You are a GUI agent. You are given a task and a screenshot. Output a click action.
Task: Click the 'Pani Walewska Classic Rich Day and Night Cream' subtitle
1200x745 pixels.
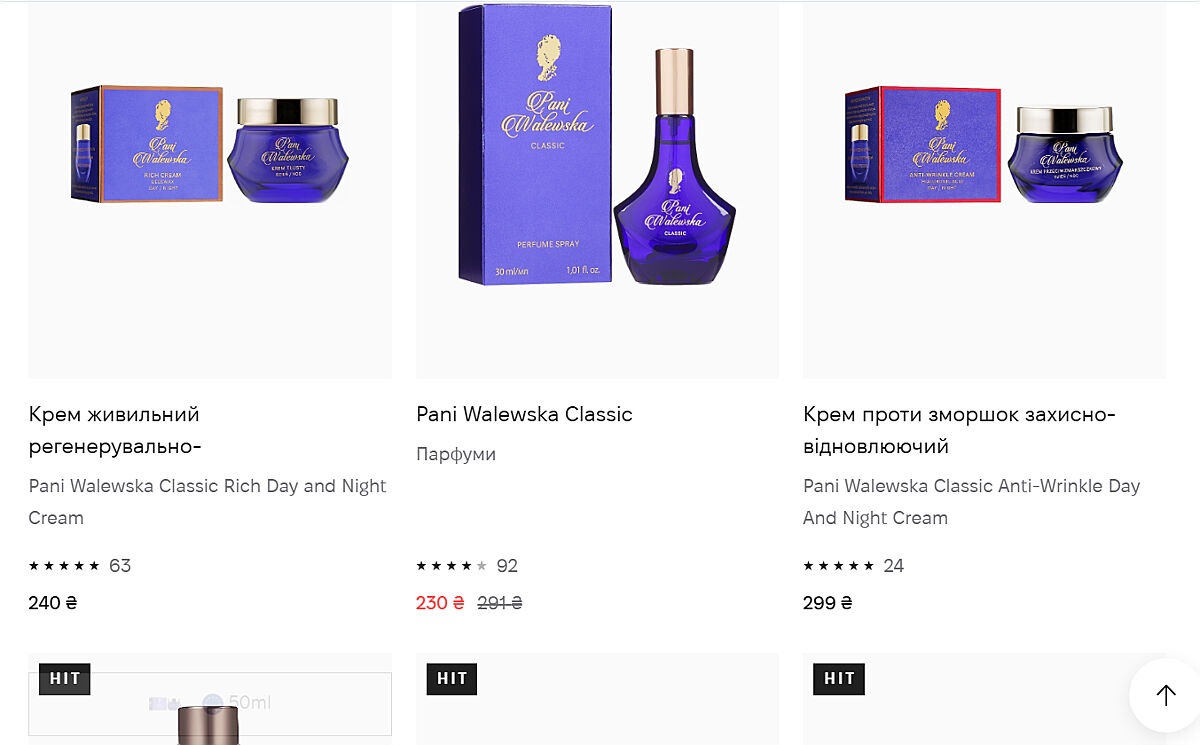pos(207,502)
